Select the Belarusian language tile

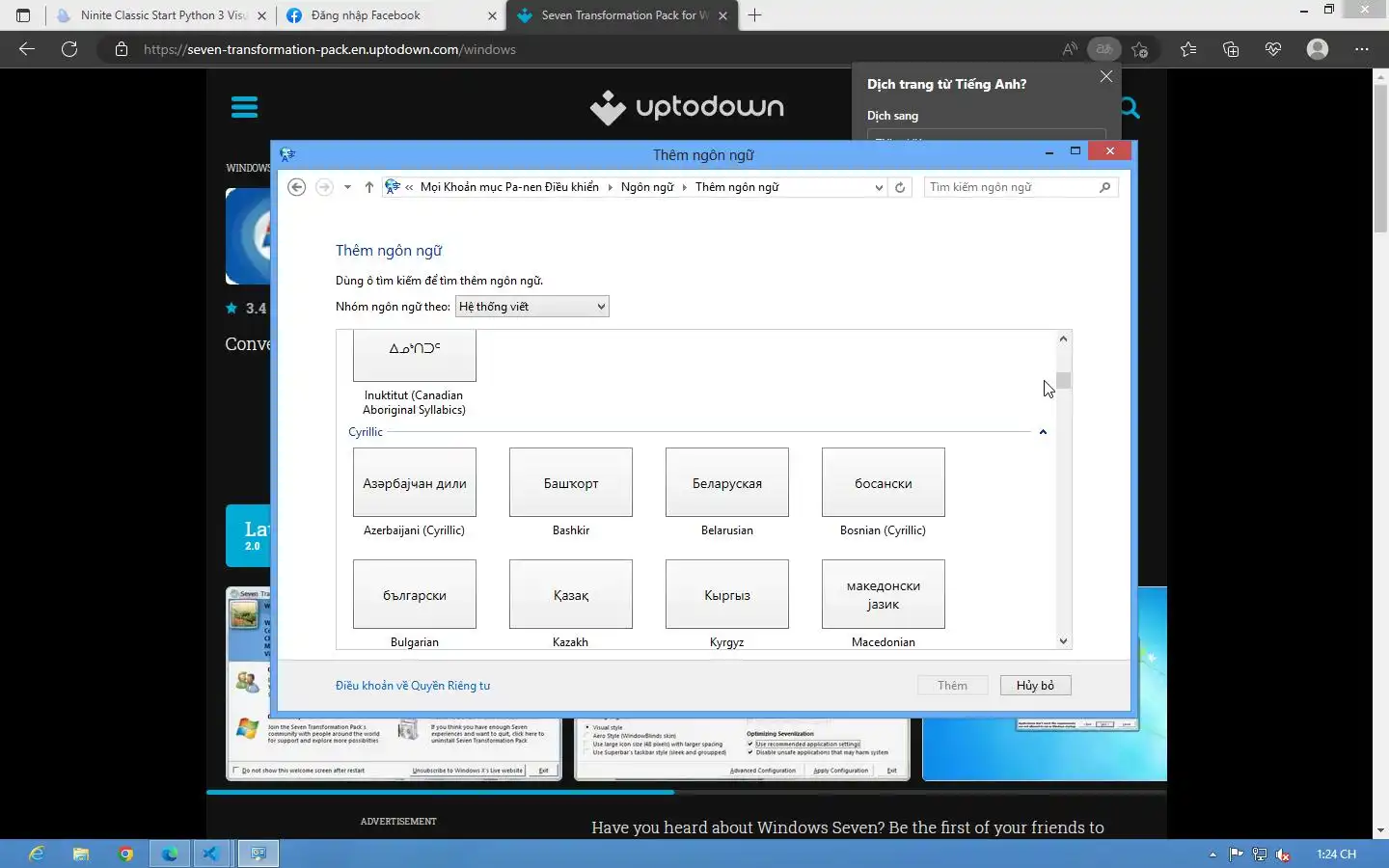[x=727, y=492]
